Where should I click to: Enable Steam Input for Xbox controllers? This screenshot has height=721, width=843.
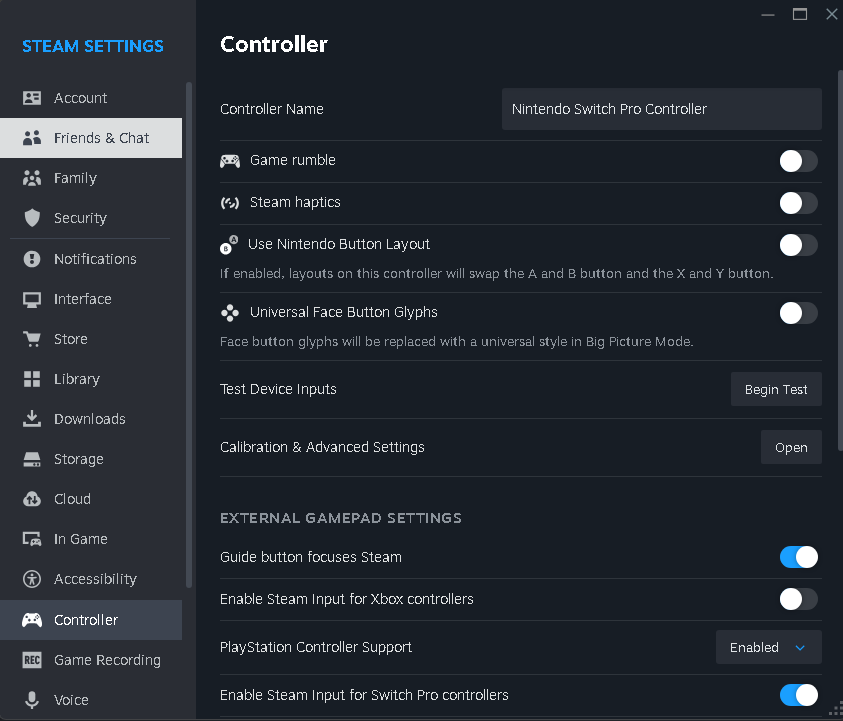(798, 599)
